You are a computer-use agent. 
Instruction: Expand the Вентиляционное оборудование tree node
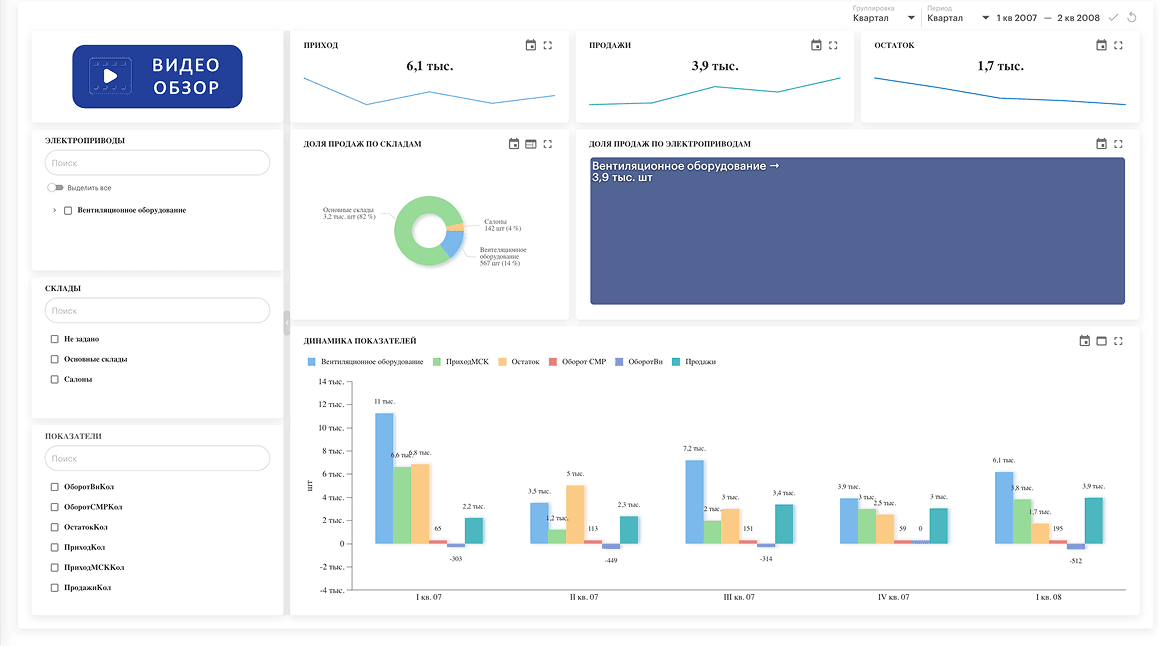(x=54, y=211)
